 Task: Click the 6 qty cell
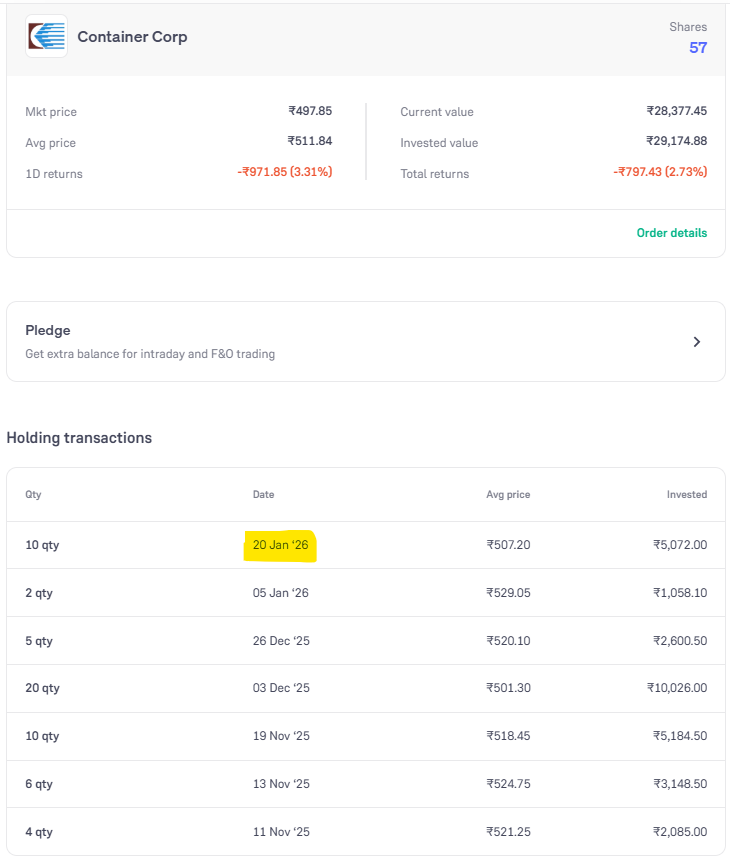pyautogui.click(x=39, y=784)
